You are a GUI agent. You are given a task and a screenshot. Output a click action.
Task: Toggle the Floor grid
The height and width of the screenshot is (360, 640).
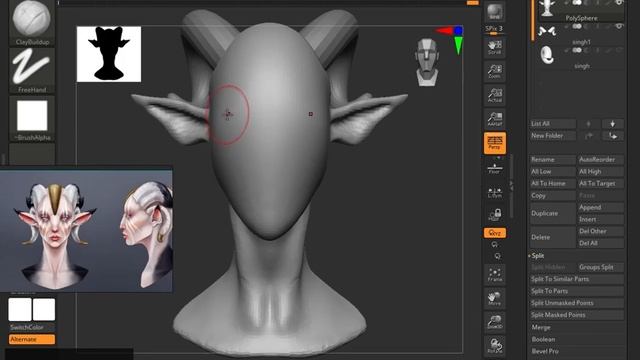pos(495,168)
